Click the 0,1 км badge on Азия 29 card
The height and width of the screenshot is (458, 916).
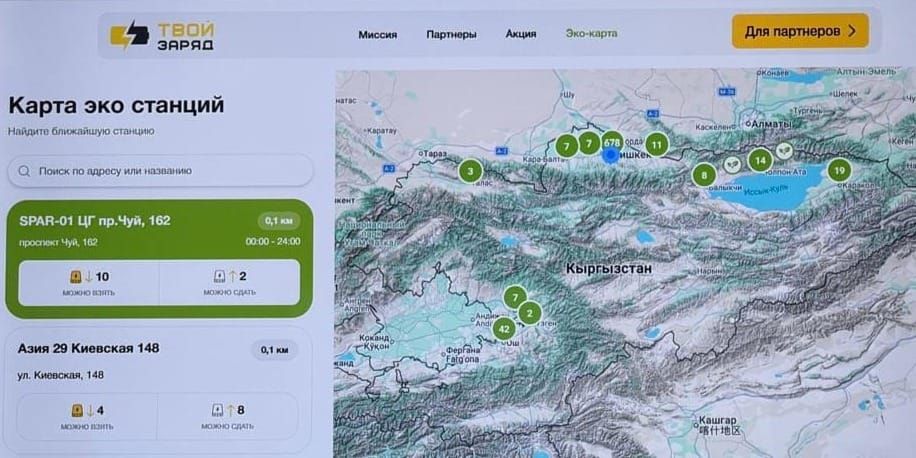click(275, 350)
